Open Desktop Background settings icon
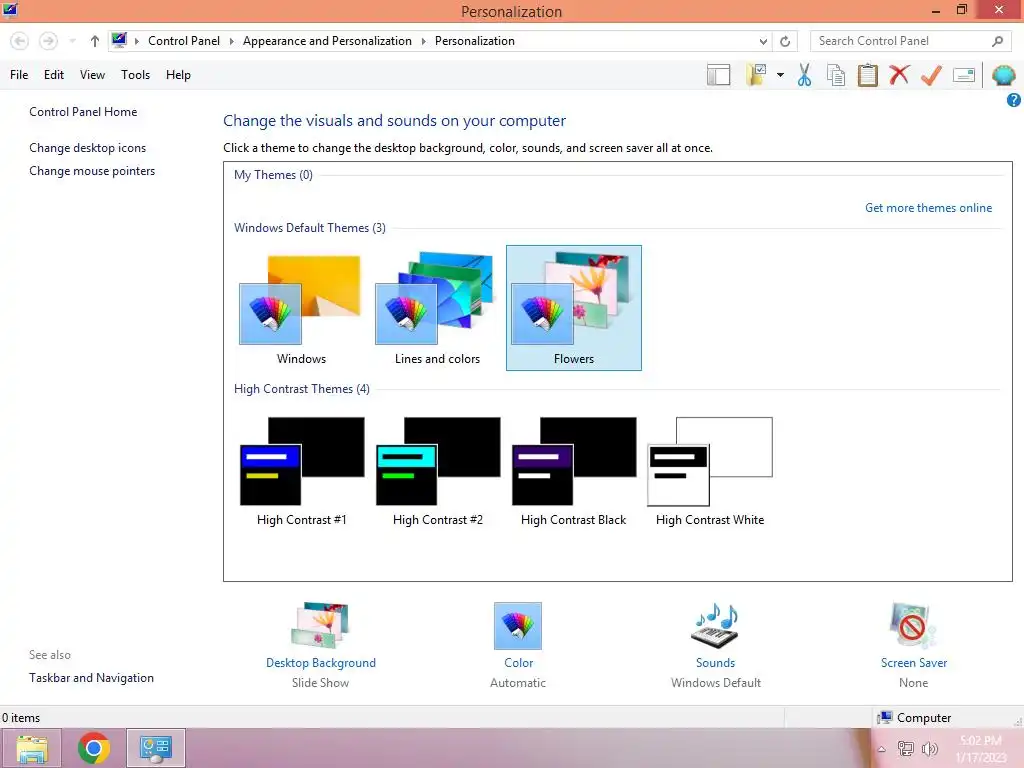Viewport: 1024px width, 768px height. point(320,626)
